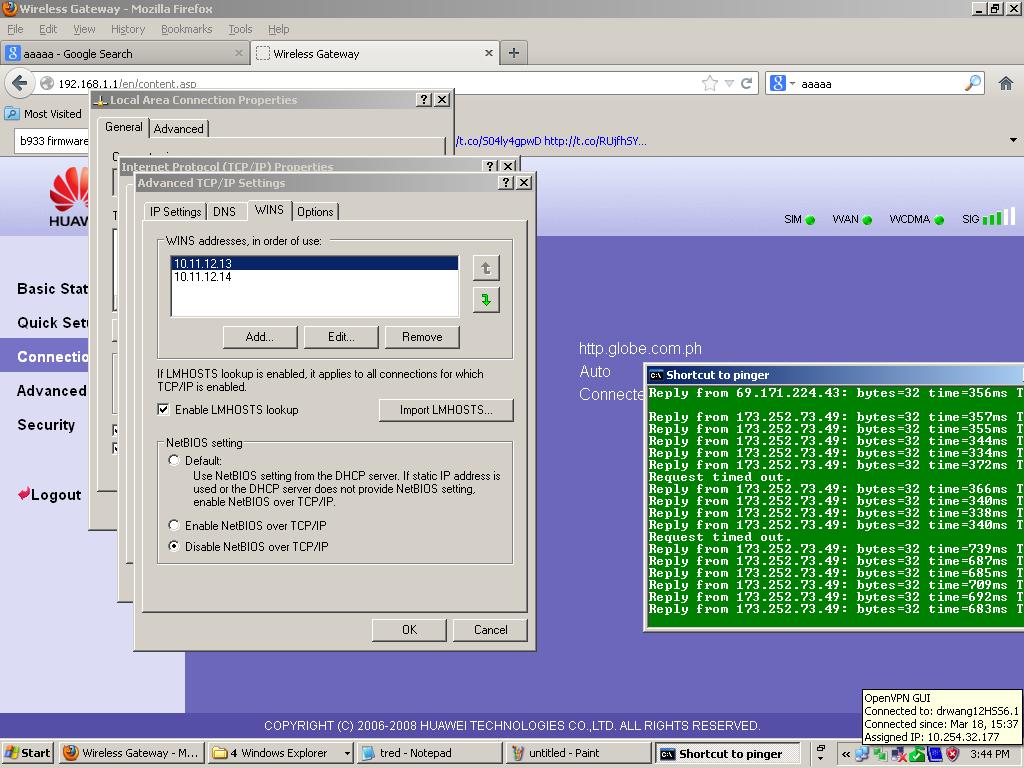Select WINS address 10.11.12.14
The image size is (1024, 768).
314,277
